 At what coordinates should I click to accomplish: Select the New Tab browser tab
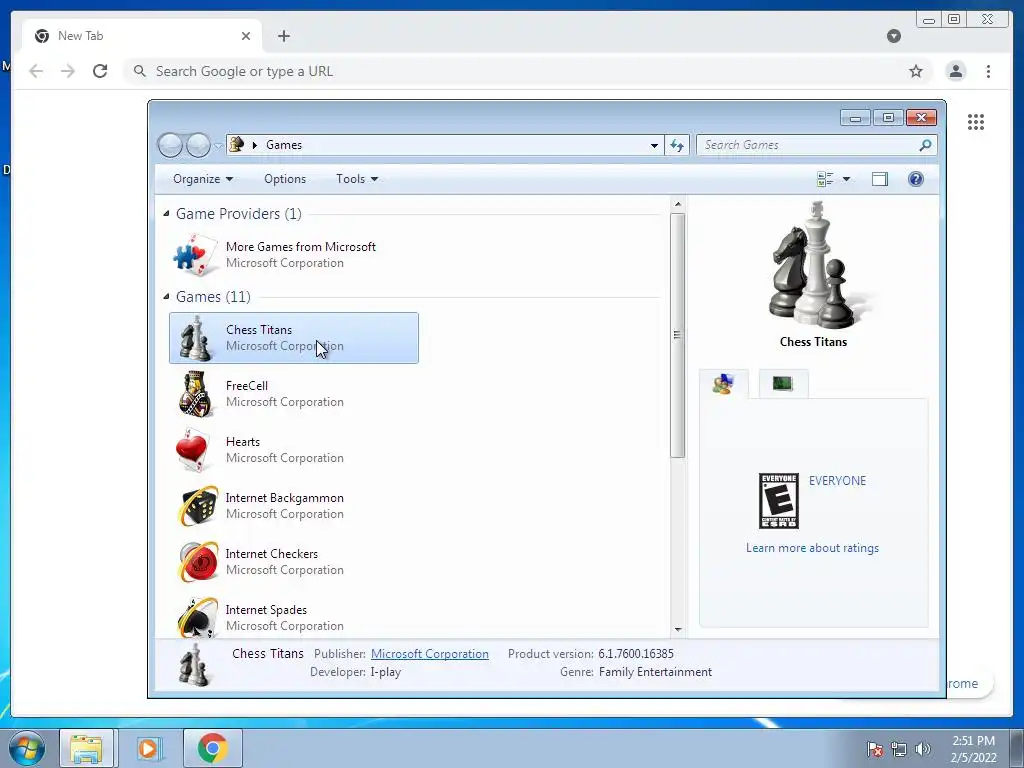point(142,36)
